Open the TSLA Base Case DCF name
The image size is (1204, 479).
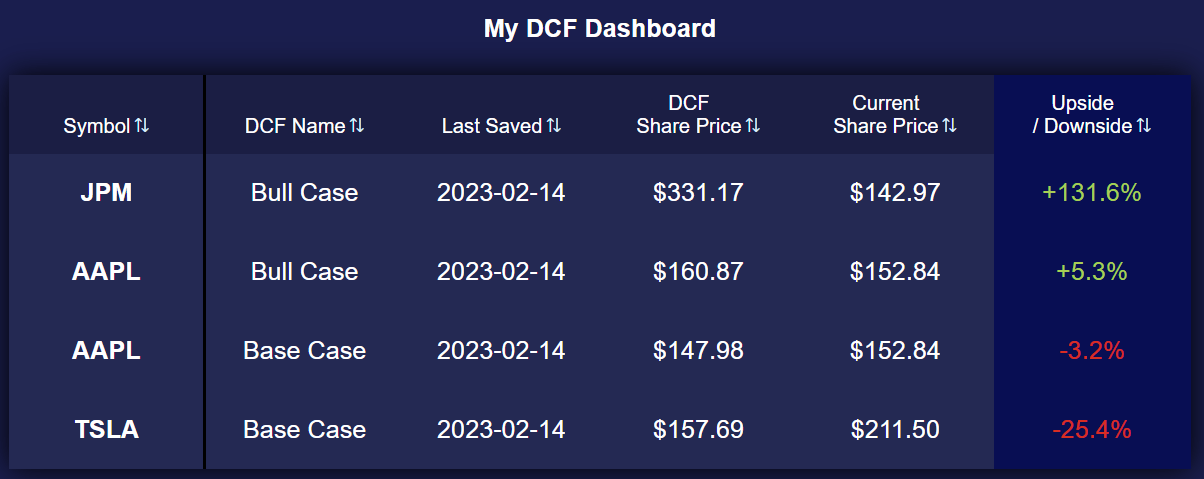pyautogui.click(x=304, y=430)
